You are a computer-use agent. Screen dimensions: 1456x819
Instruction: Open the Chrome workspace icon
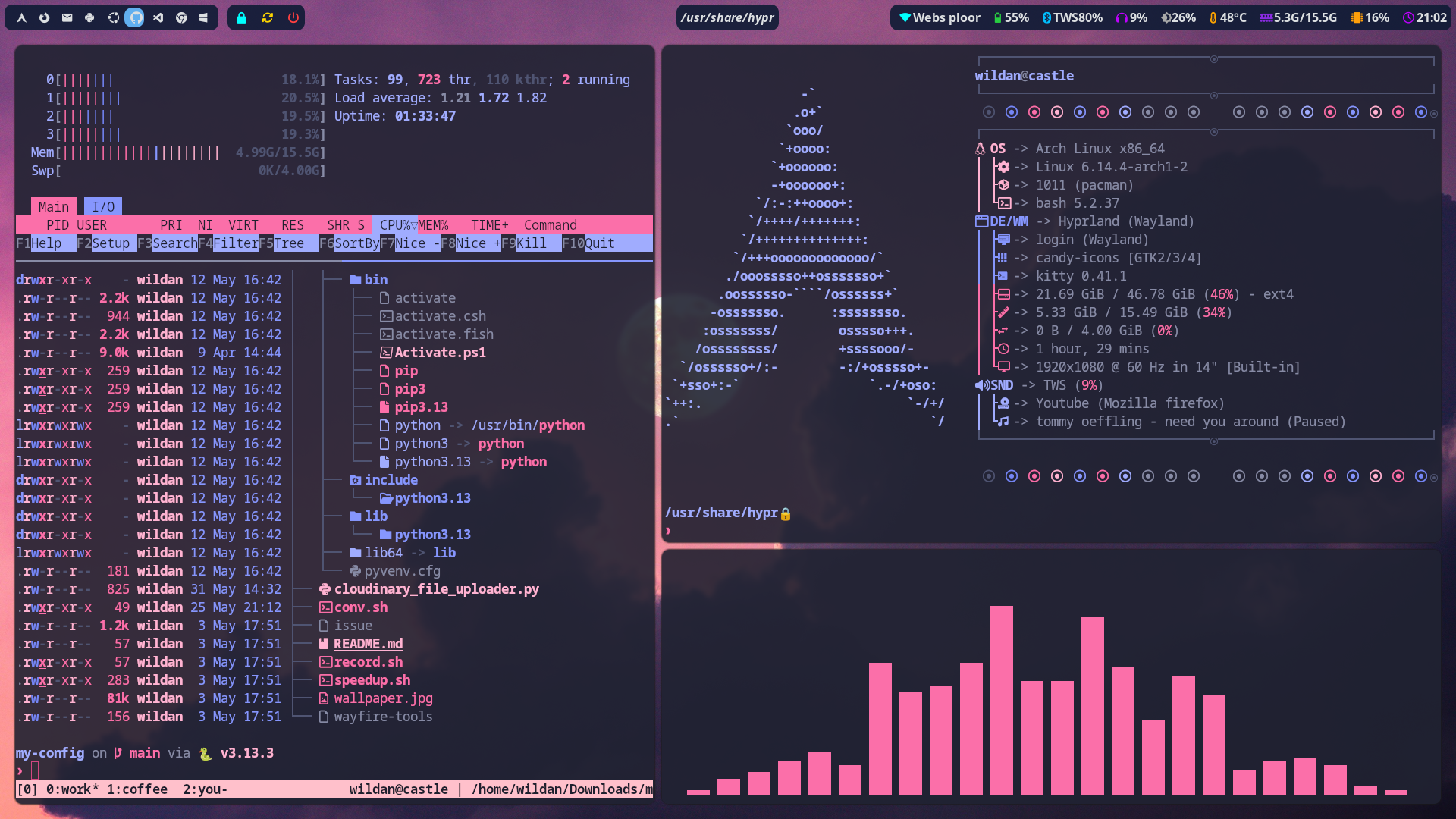[181, 17]
